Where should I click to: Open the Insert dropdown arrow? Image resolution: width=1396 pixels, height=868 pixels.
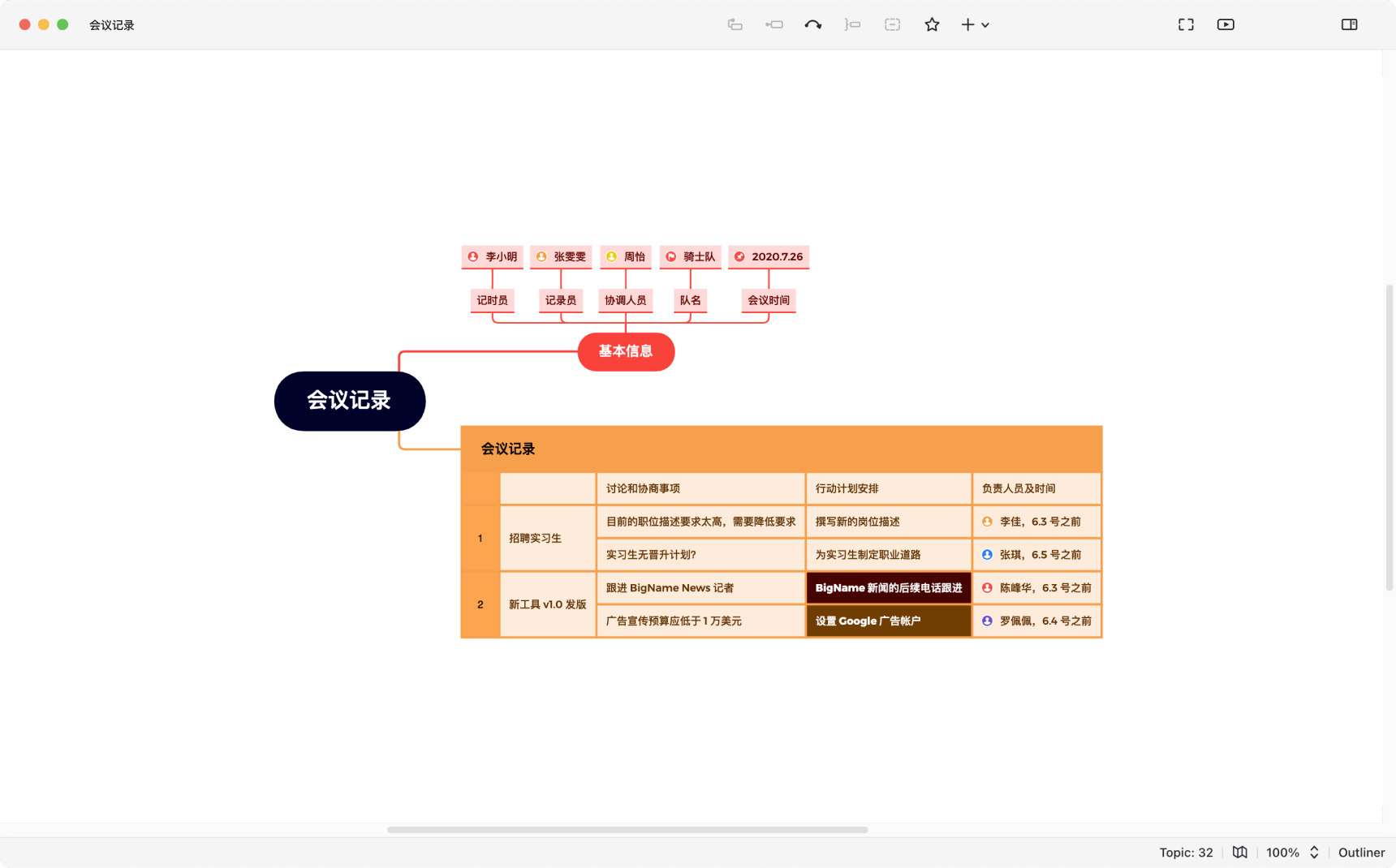pos(985,25)
